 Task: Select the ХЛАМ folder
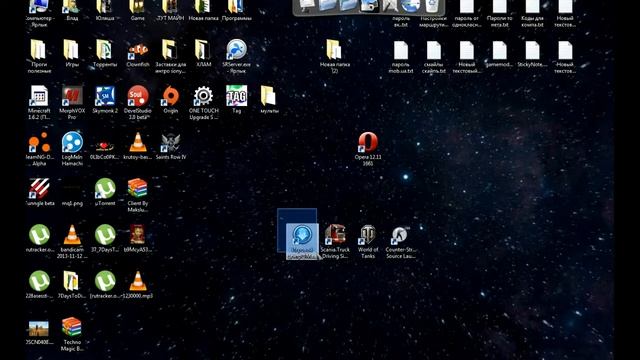click(x=202, y=50)
